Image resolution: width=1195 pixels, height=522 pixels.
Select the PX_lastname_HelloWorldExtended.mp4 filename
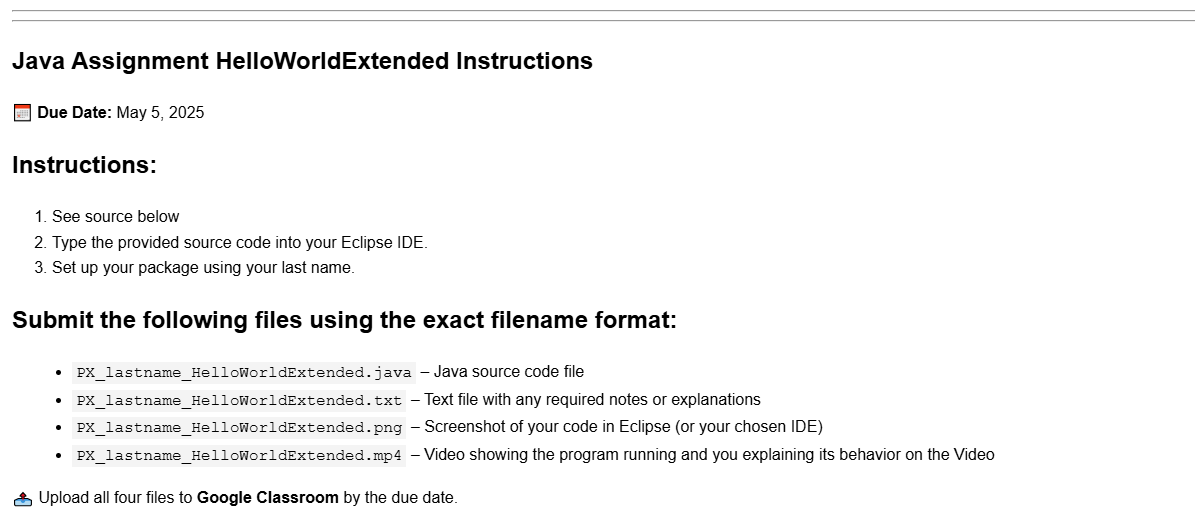239,456
